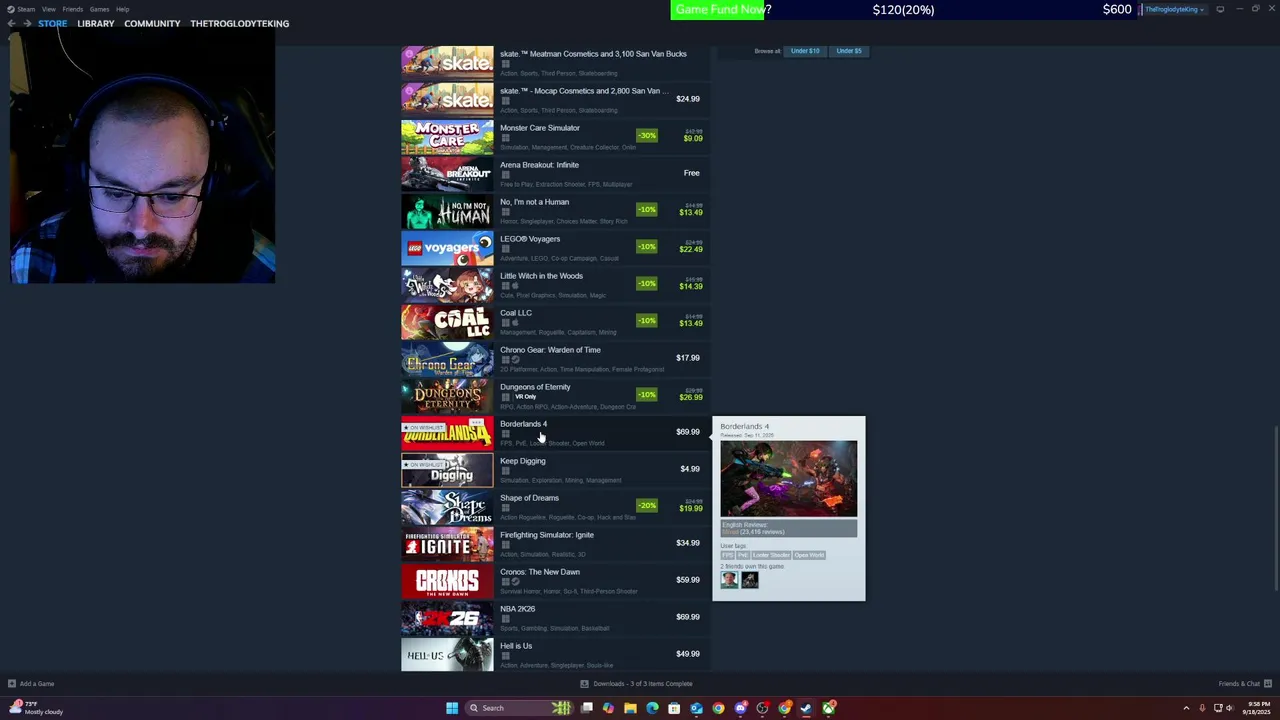Screen dimensions: 1280x720
Task: Open File Explorer from taskbar
Action: point(630,708)
